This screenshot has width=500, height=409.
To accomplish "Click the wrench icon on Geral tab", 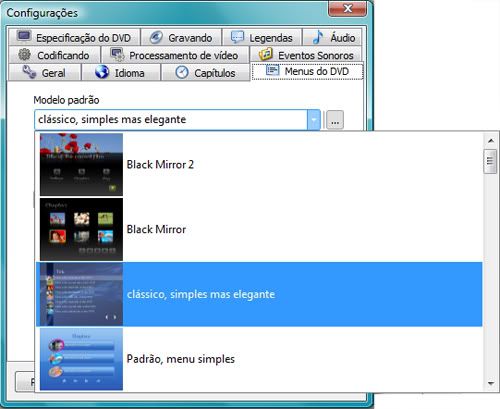I will (x=29, y=72).
